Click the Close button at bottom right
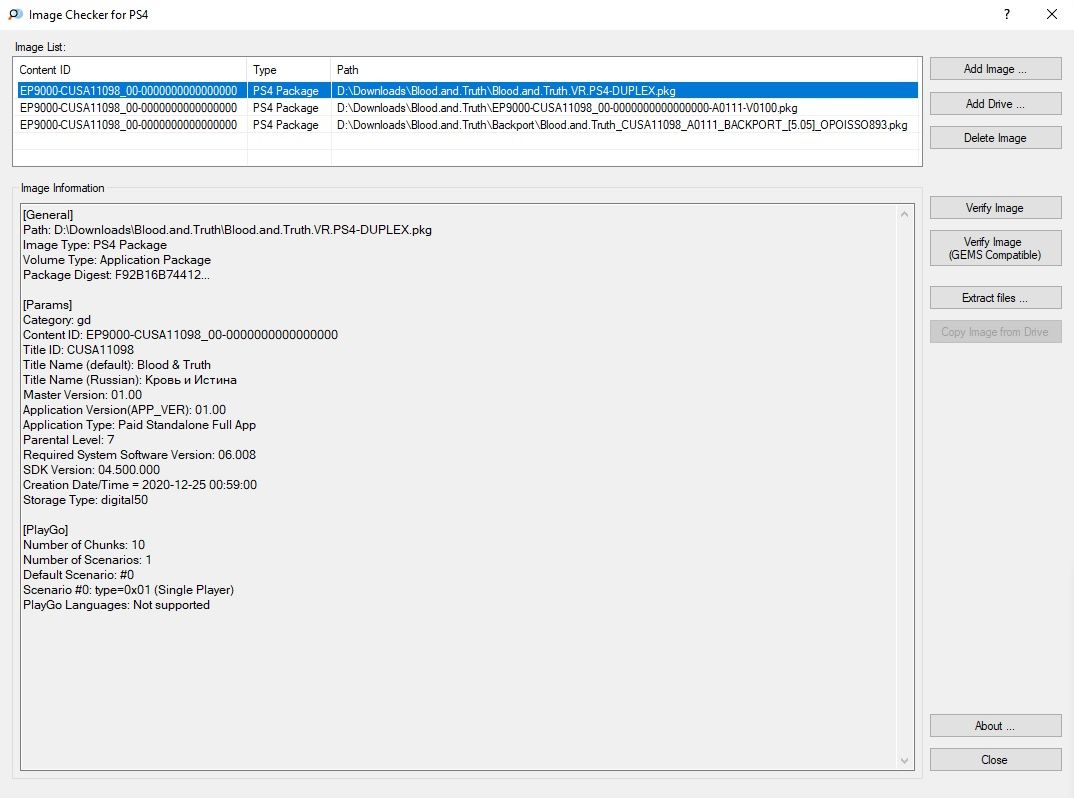 pyautogui.click(x=995, y=760)
